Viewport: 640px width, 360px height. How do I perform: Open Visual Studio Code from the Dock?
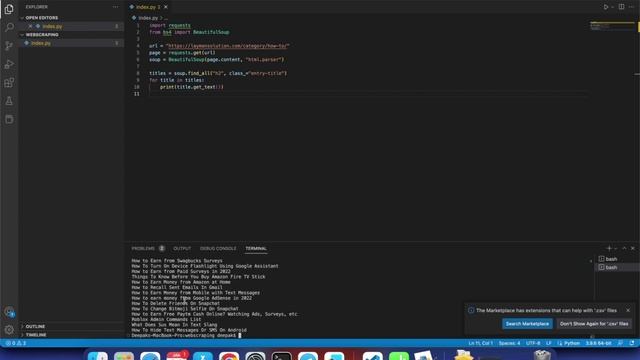click(373, 356)
